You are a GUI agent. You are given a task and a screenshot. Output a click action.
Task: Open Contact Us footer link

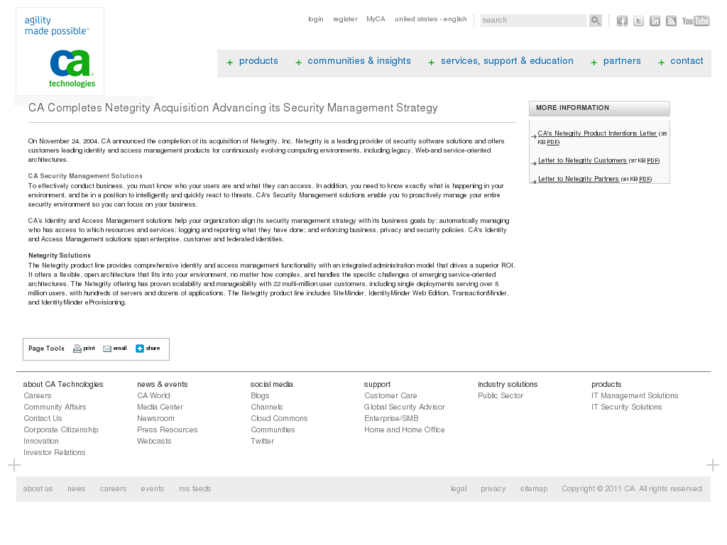pos(43,418)
